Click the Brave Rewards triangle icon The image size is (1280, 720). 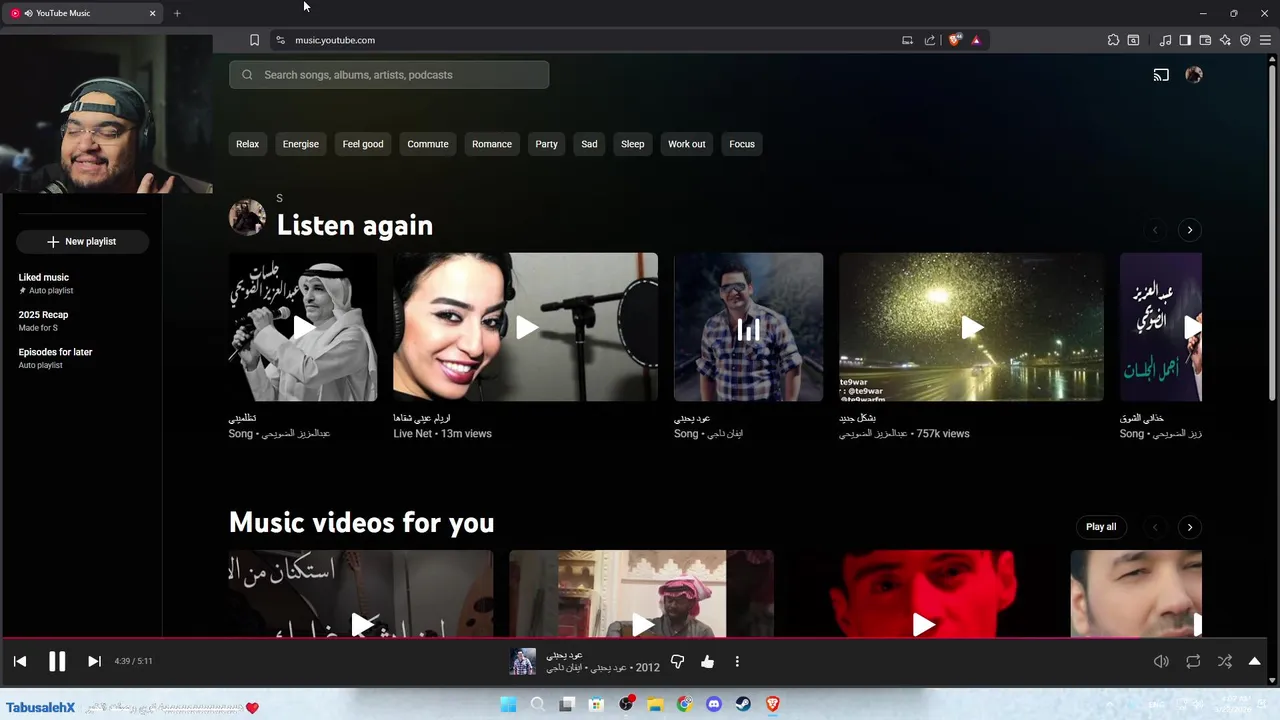976,40
